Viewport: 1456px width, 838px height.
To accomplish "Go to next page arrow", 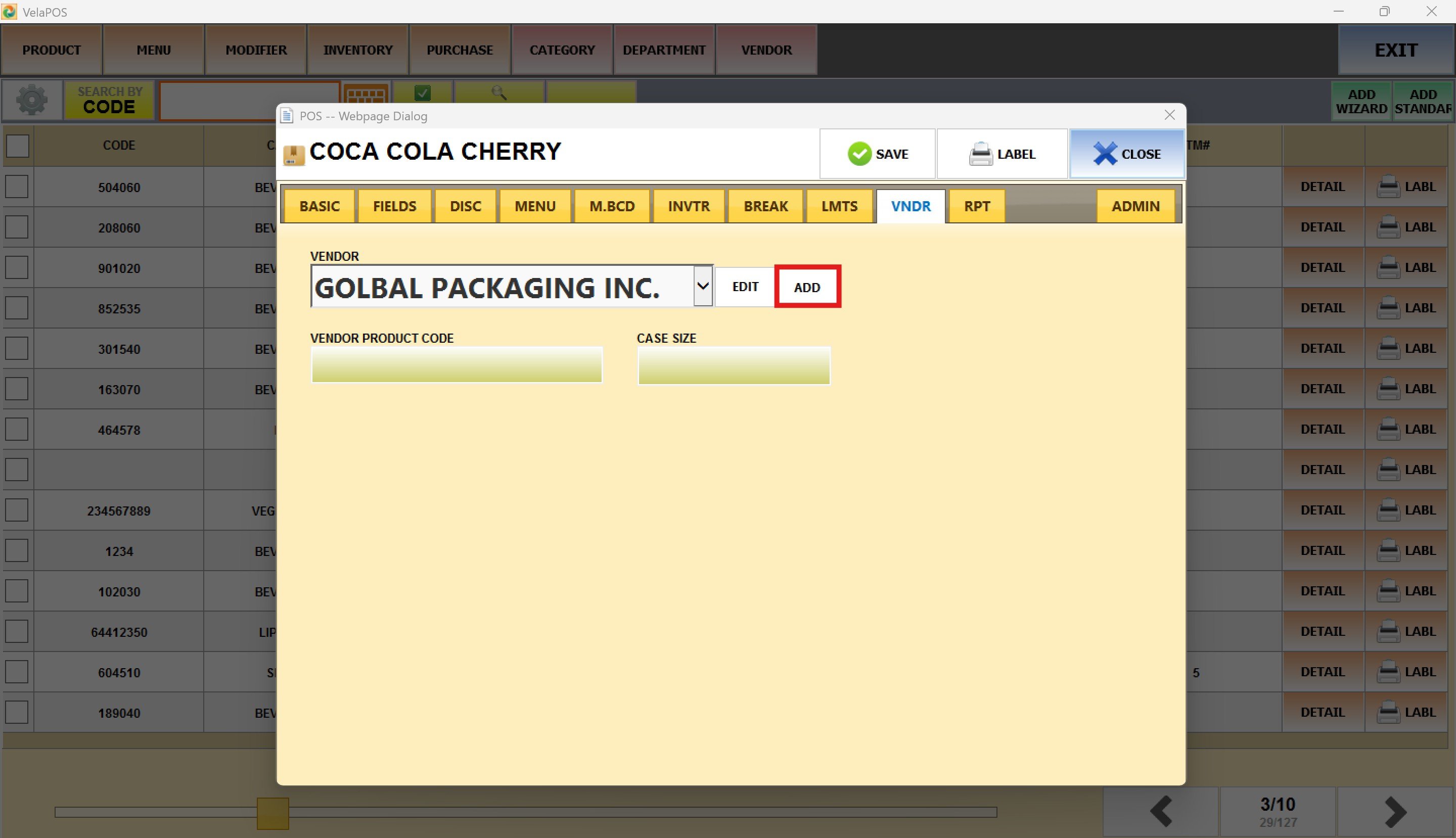I will click(x=1395, y=812).
